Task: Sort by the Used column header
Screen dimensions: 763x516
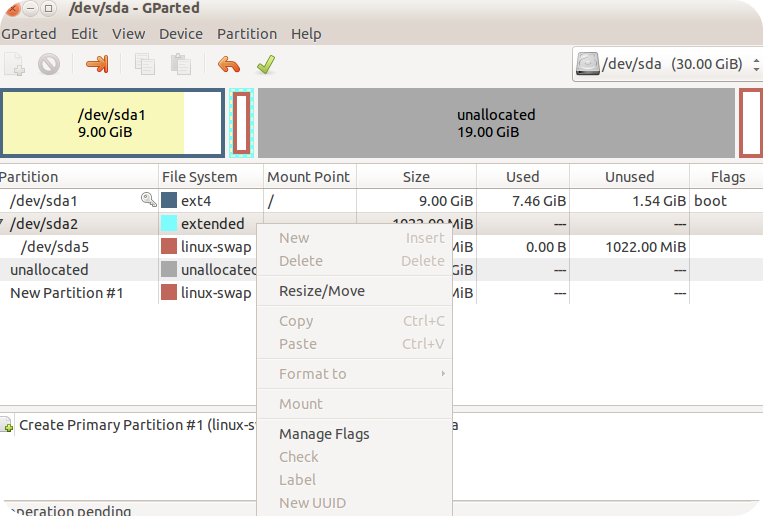Action: (523, 177)
